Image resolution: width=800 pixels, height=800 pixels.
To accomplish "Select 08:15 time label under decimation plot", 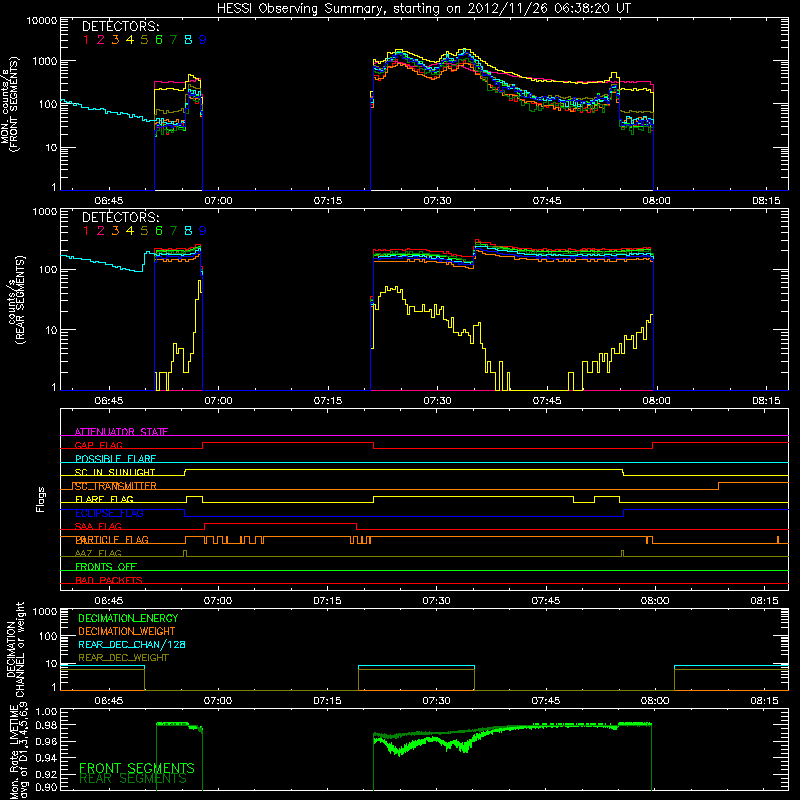I will [x=764, y=701].
